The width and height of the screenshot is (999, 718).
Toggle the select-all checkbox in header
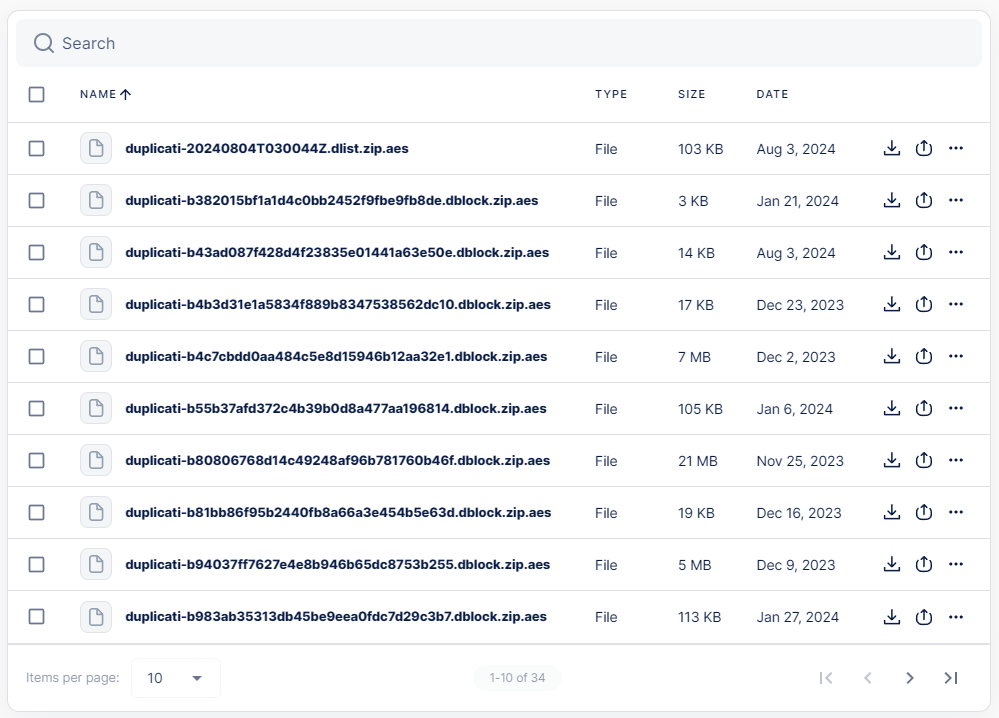coord(37,94)
